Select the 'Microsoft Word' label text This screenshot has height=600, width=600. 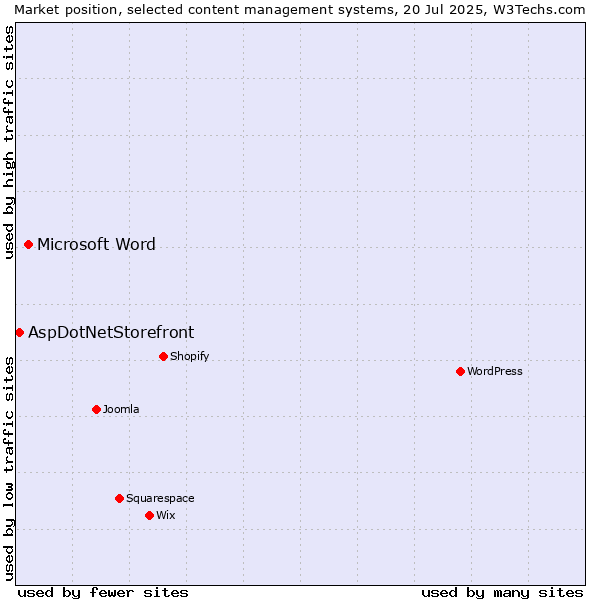pos(96,245)
